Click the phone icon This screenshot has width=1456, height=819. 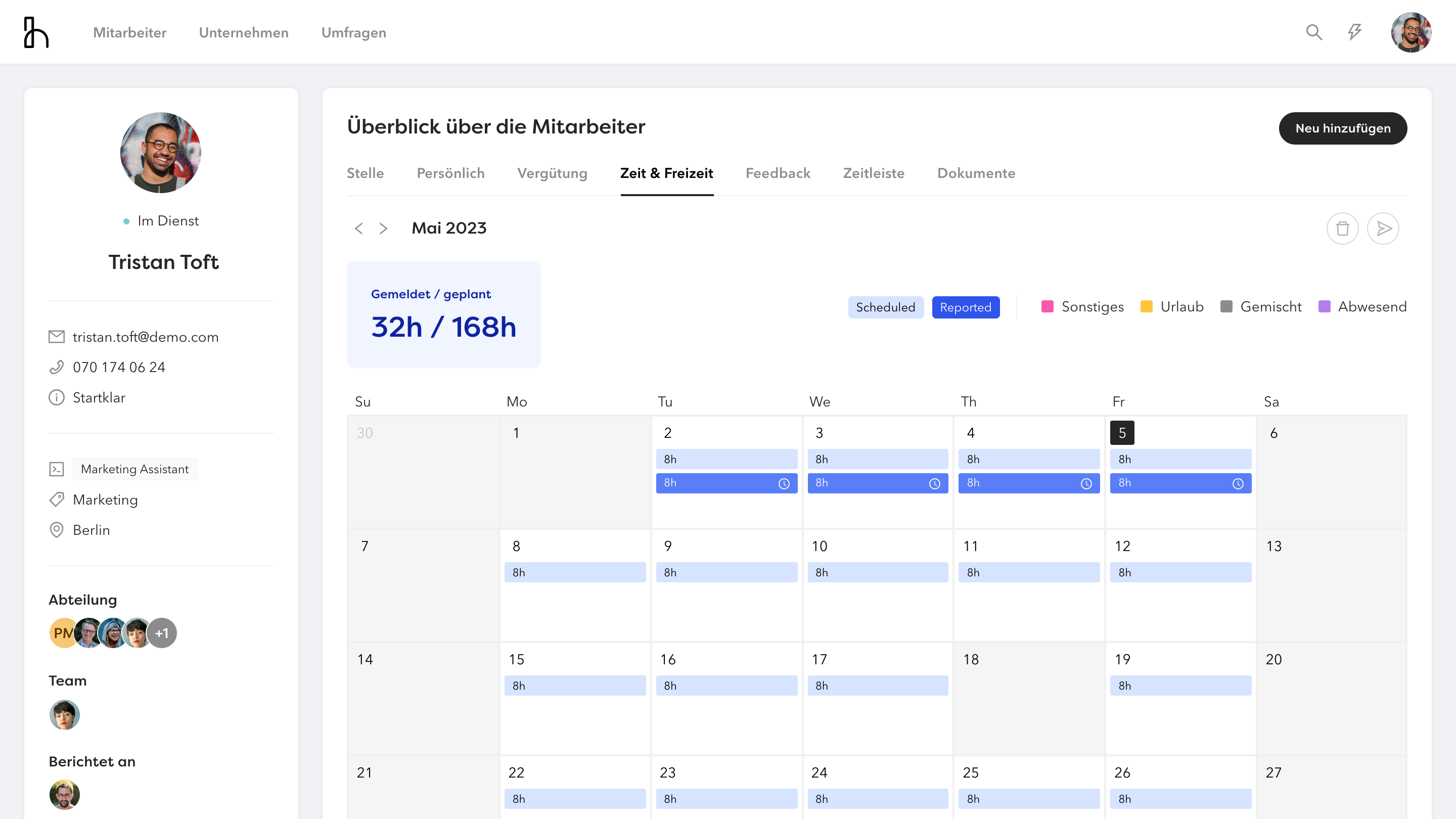(x=57, y=368)
